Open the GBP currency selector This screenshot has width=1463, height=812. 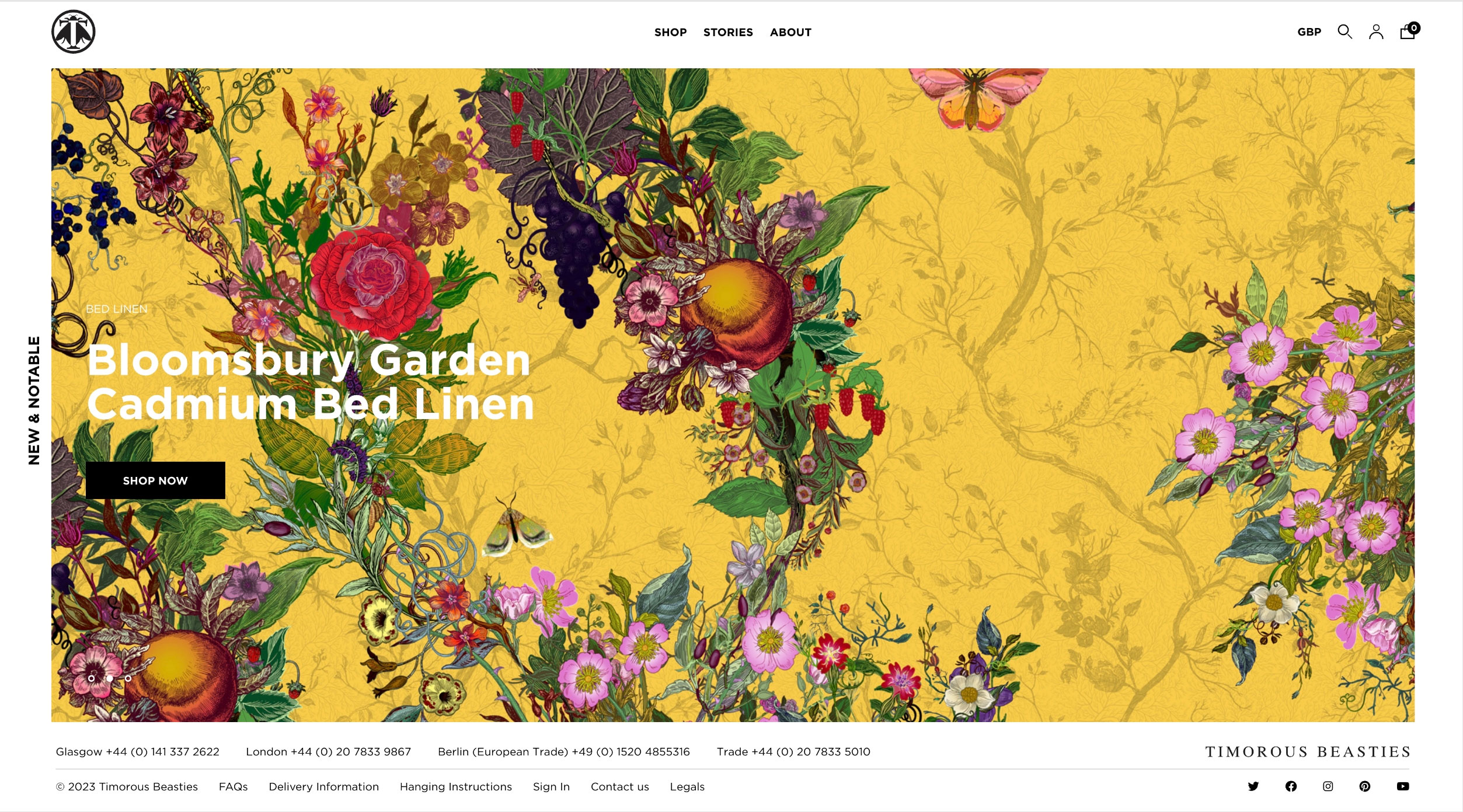[1309, 32]
